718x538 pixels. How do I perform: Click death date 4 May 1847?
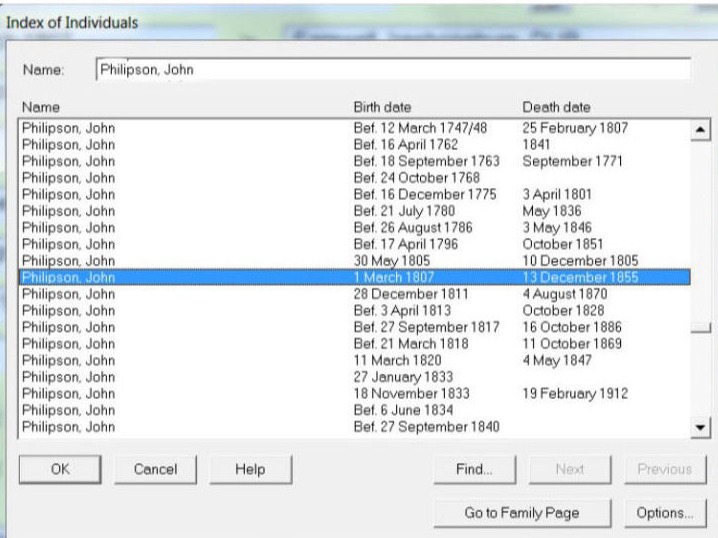[x=557, y=360]
